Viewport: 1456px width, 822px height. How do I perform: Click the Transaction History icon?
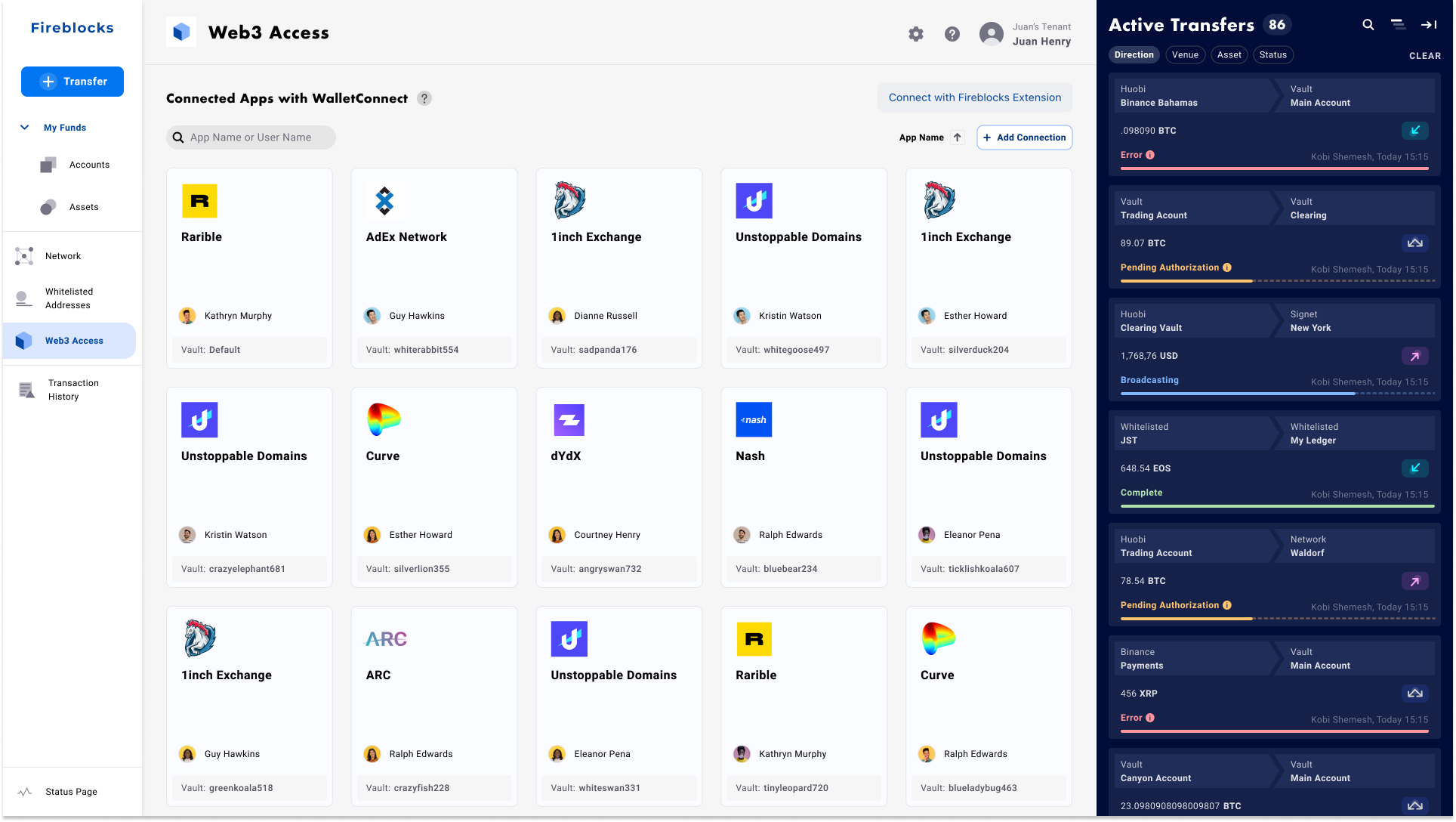click(26, 390)
